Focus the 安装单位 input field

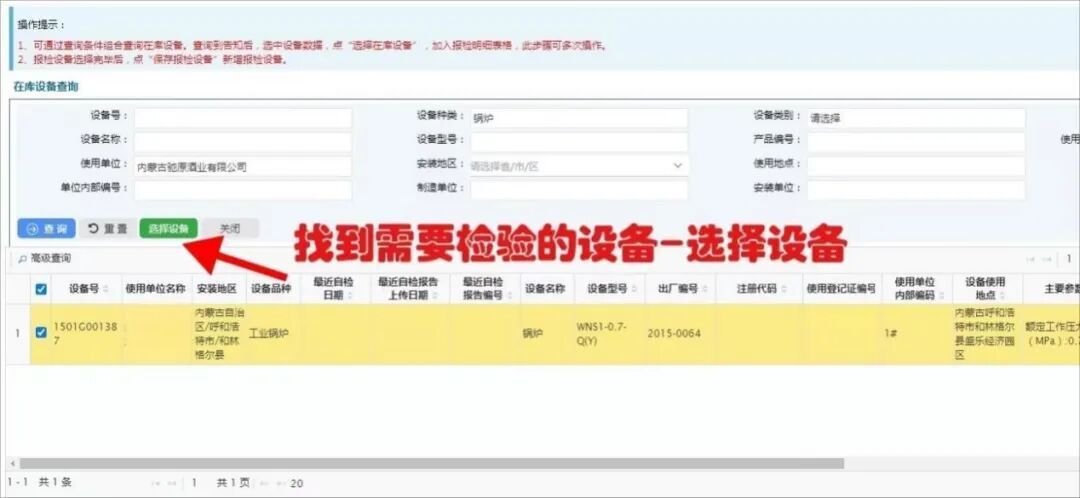916,190
